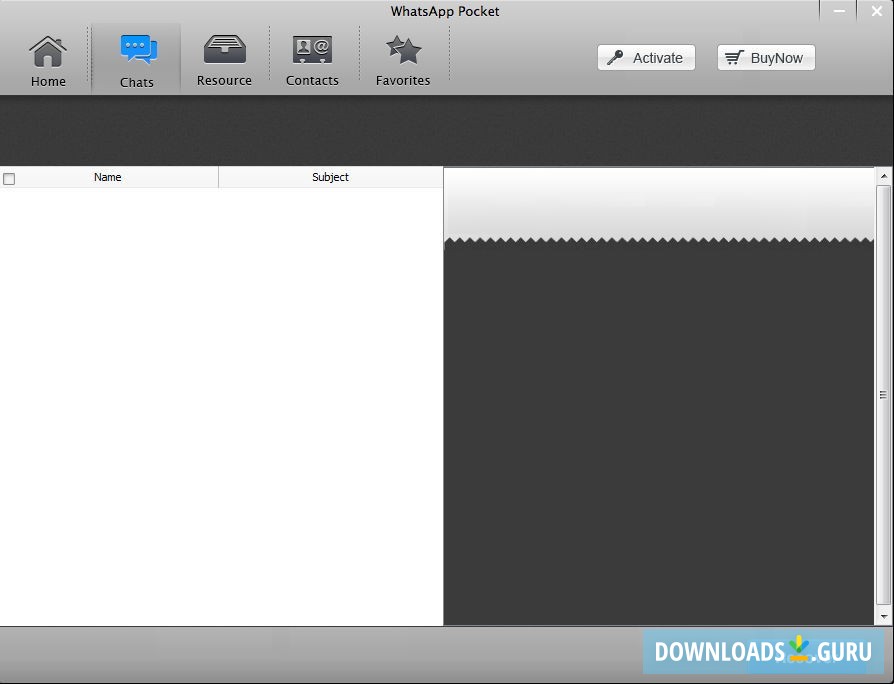Click the Activate key button

[646, 58]
